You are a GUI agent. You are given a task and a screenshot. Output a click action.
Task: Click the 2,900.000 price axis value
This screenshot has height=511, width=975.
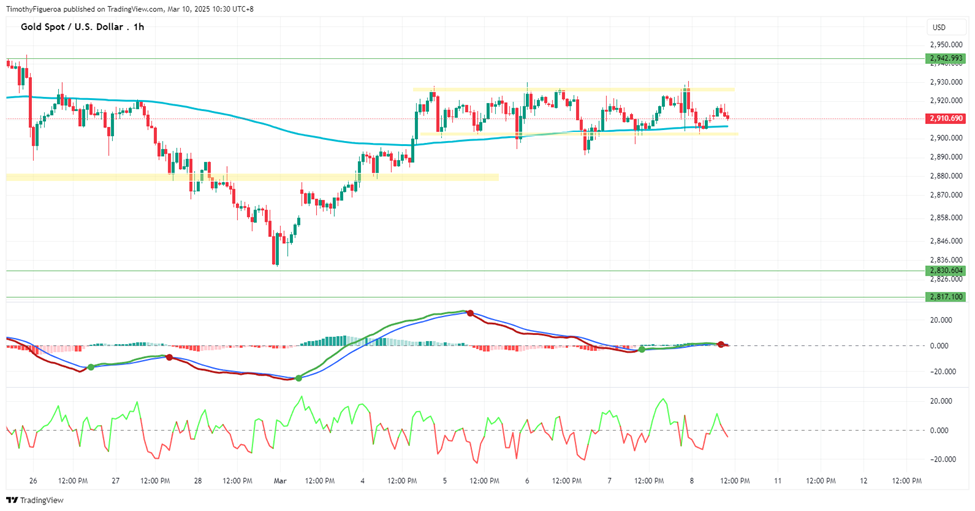tap(946, 138)
